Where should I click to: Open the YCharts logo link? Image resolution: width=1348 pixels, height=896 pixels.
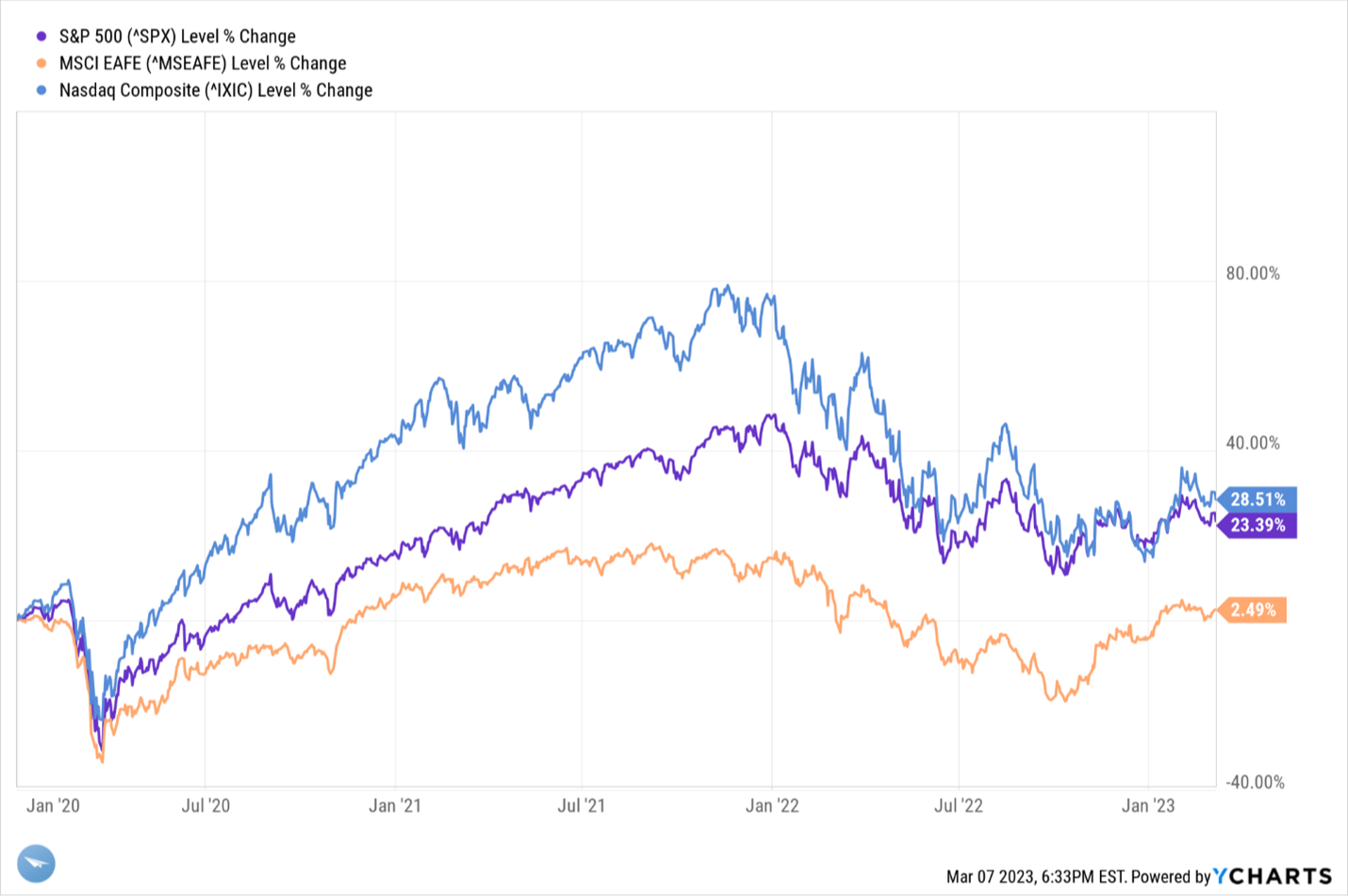tap(1273, 876)
